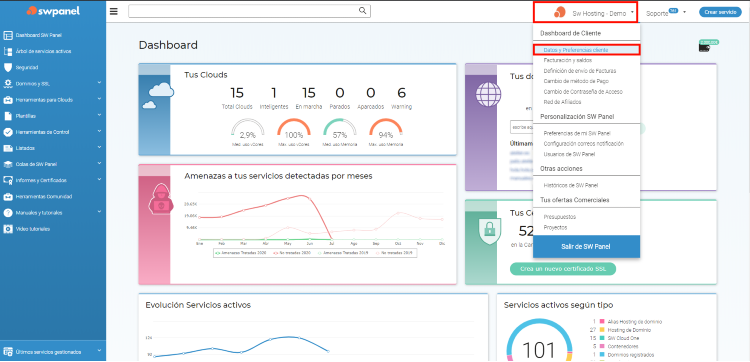
Task: Toggle the hamburger menu icon
Action: point(113,11)
